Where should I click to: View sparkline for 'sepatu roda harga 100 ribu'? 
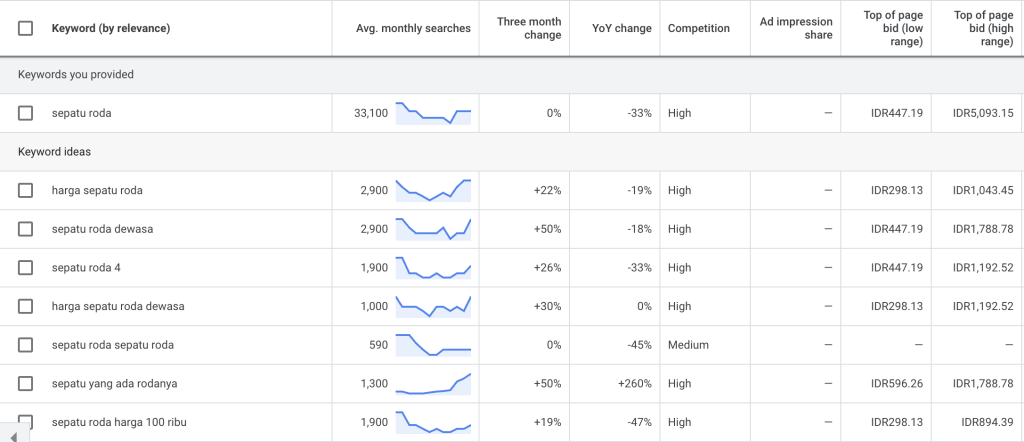coord(434,422)
